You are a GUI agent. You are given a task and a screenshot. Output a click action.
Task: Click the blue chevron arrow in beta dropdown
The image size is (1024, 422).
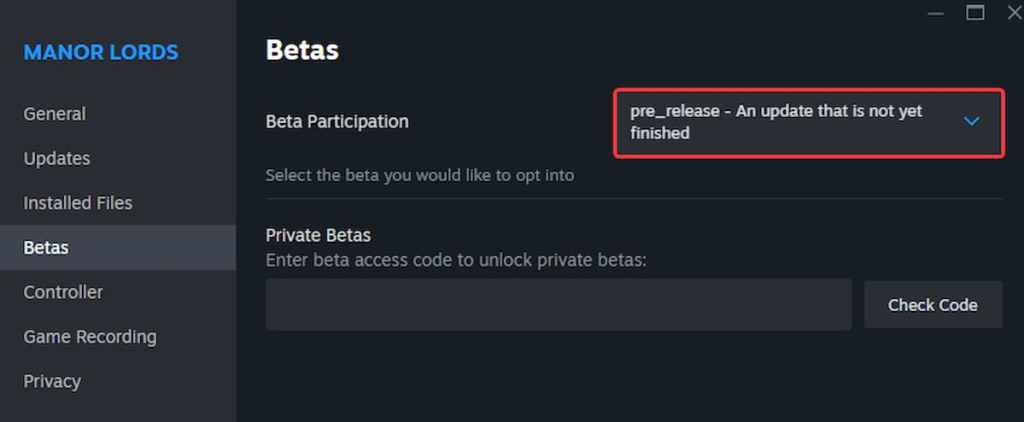click(971, 121)
